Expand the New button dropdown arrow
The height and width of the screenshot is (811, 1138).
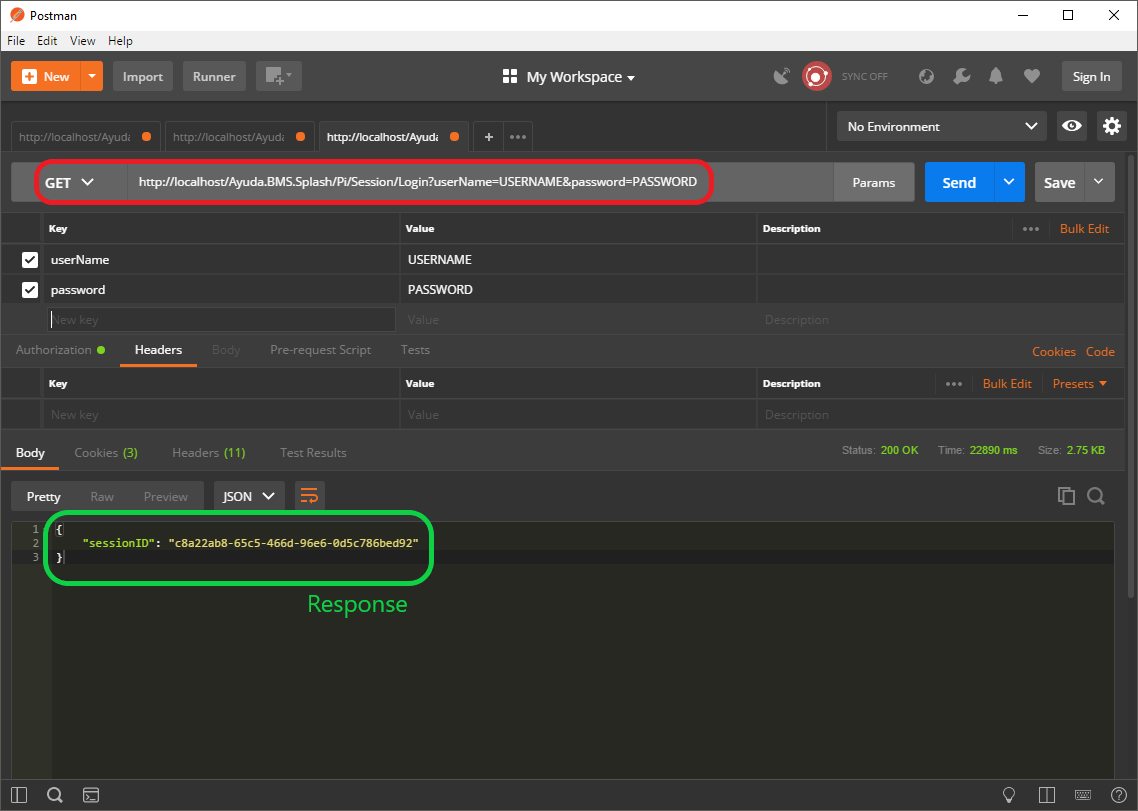tap(92, 76)
